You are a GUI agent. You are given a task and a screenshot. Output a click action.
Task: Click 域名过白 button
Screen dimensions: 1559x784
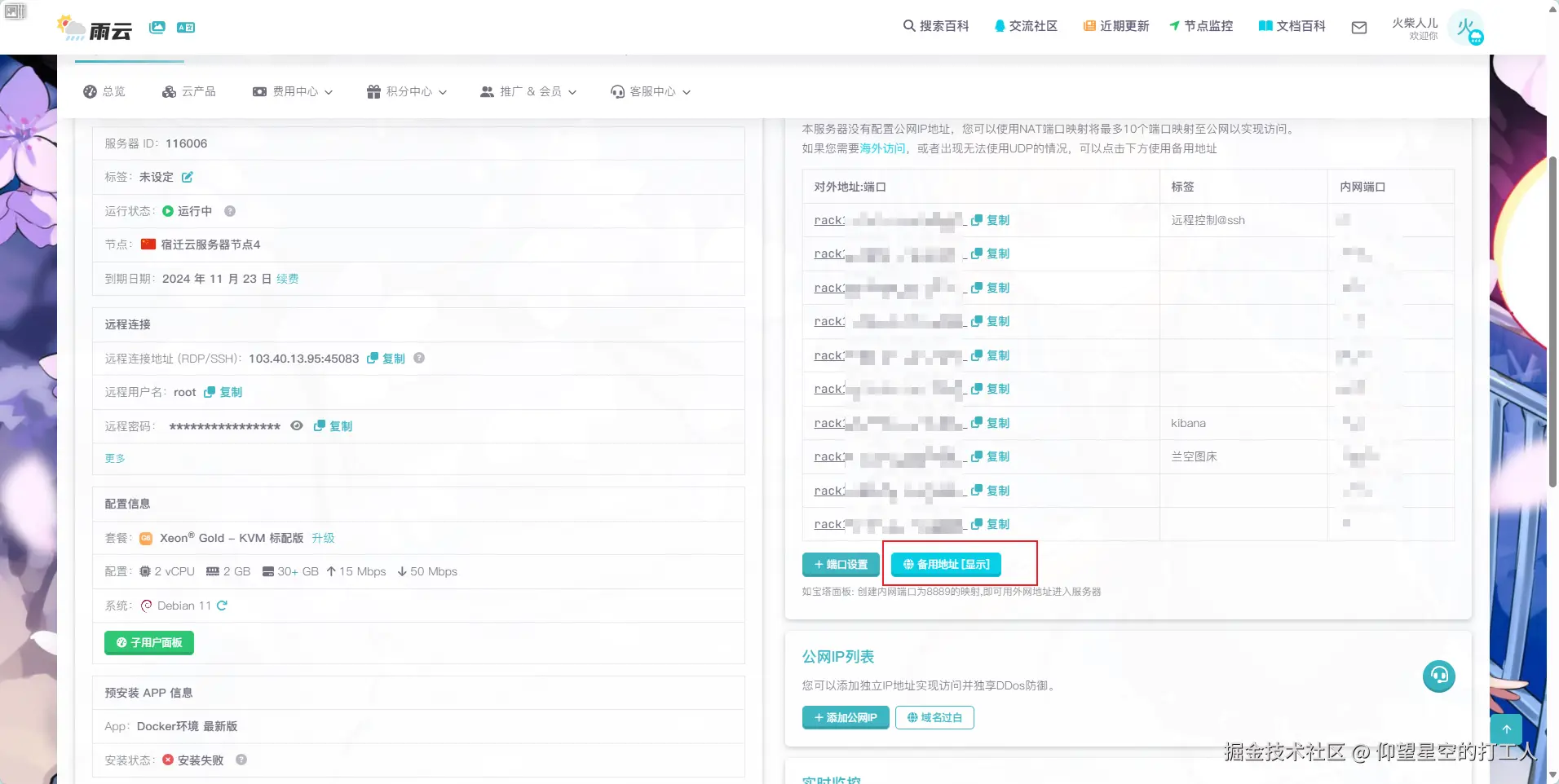(x=934, y=718)
